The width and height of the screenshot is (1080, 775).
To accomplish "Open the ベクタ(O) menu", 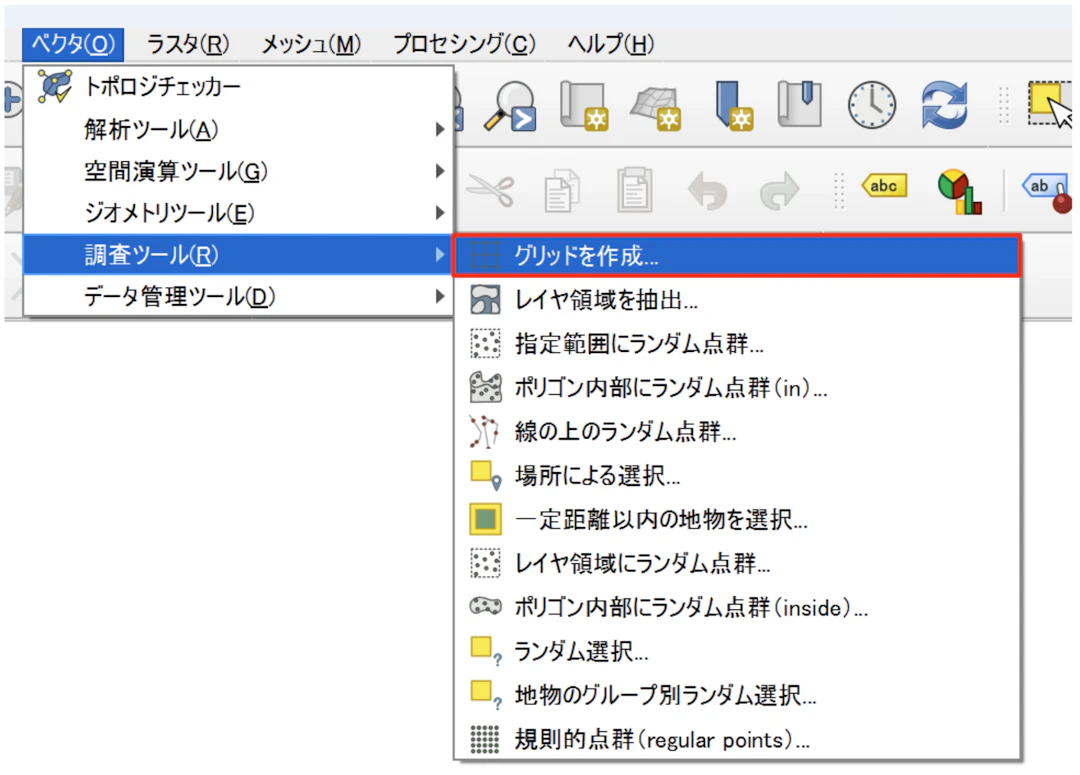I will pyautogui.click(x=73, y=45).
